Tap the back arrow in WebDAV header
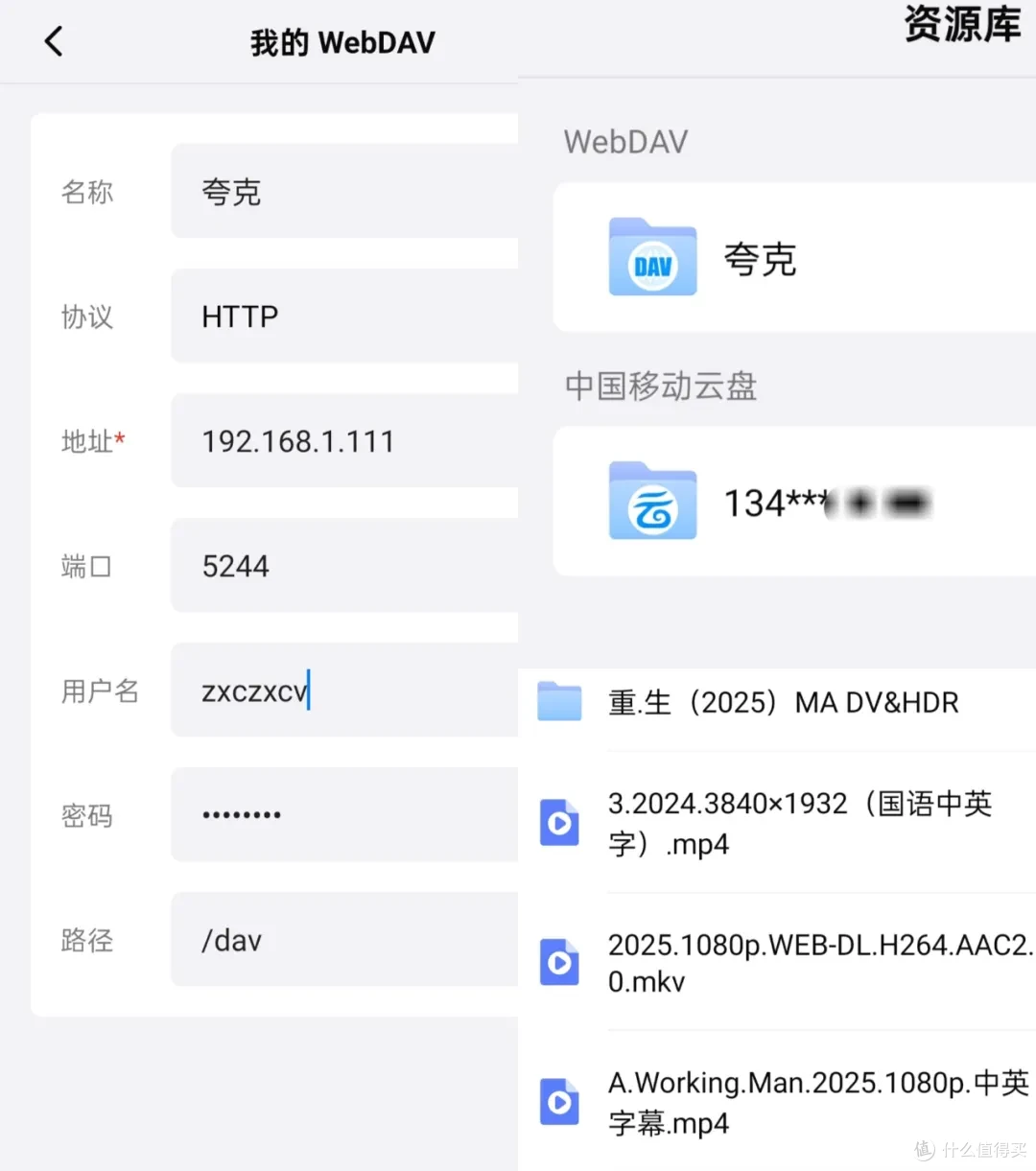 pos(54,41)
